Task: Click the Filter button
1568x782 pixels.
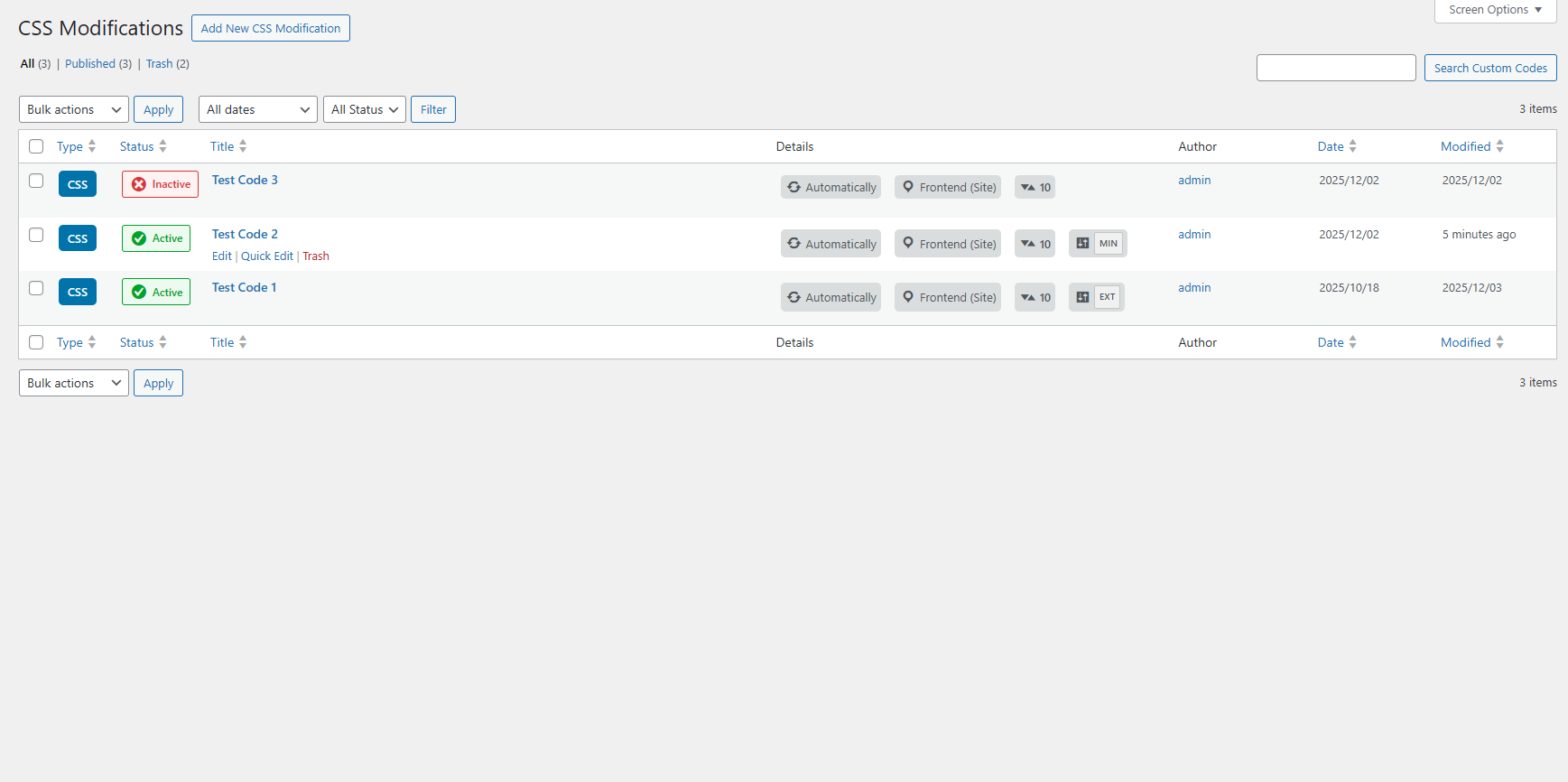Action: (x=433, y=109)
